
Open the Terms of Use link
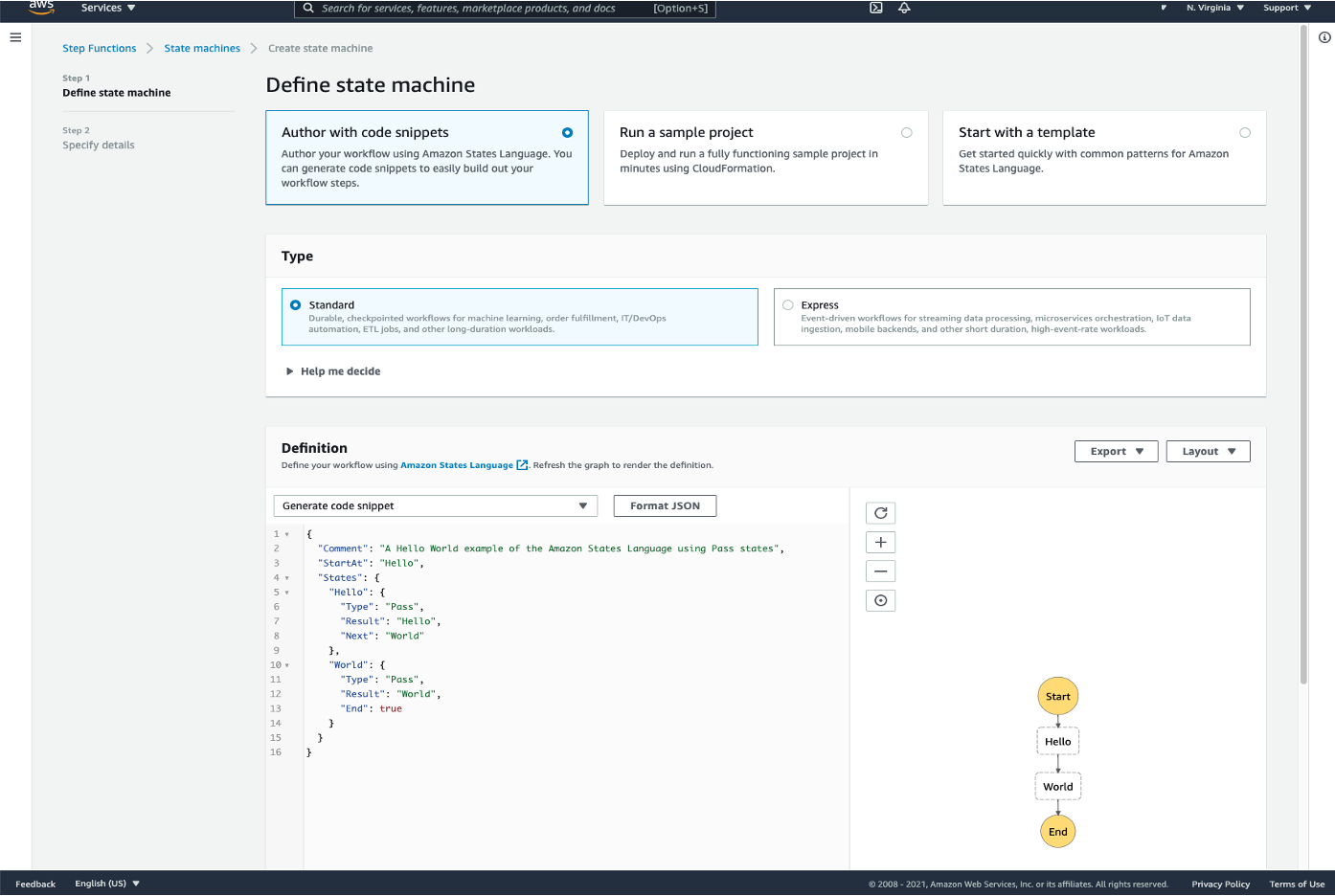coord(1298,884)
